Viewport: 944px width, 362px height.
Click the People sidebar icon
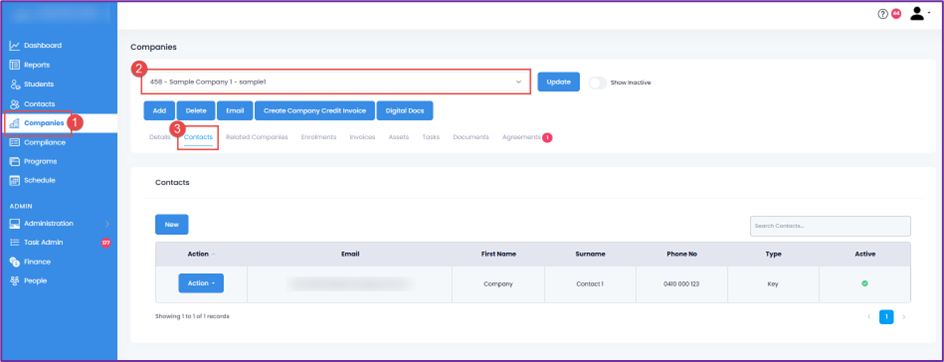pyautogui.click(x=15, y=281)
